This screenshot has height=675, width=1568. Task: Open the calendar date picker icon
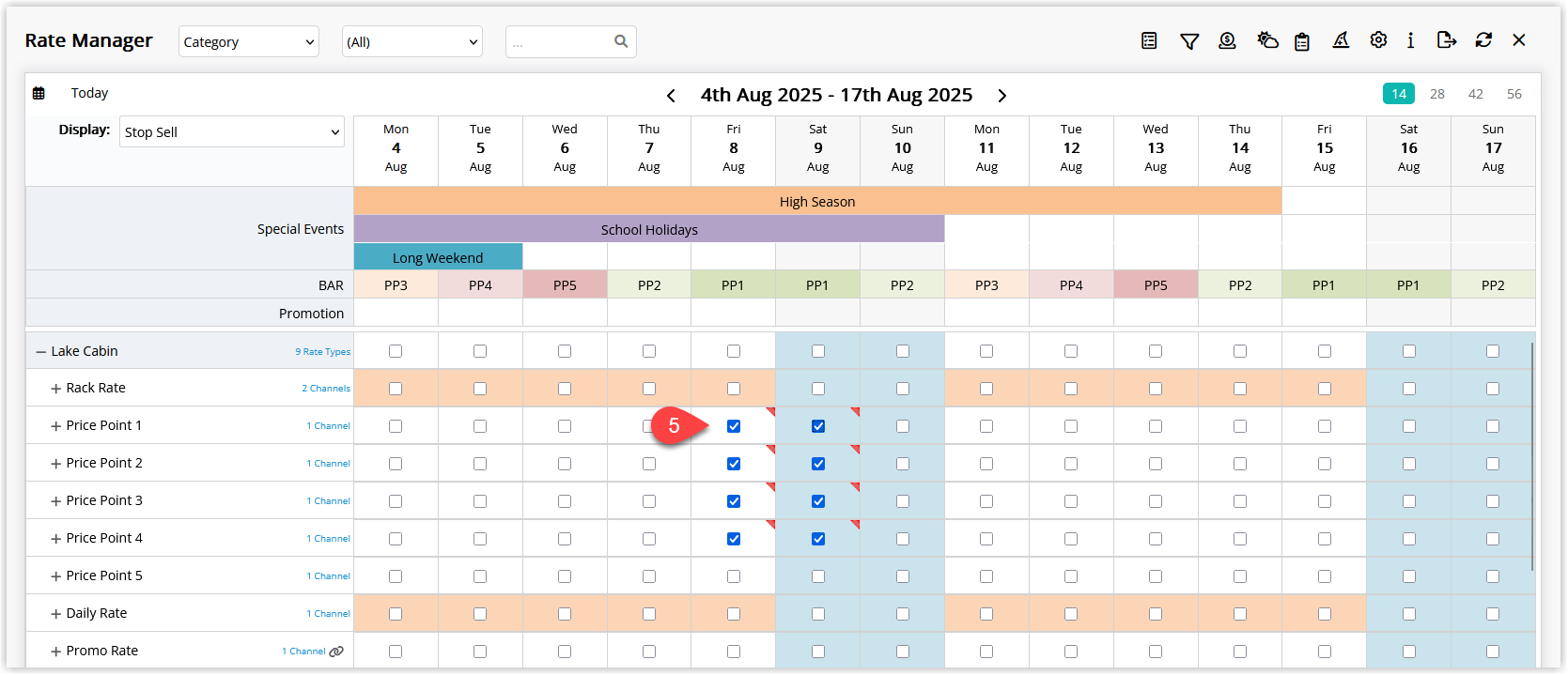[x=39, y=93]
